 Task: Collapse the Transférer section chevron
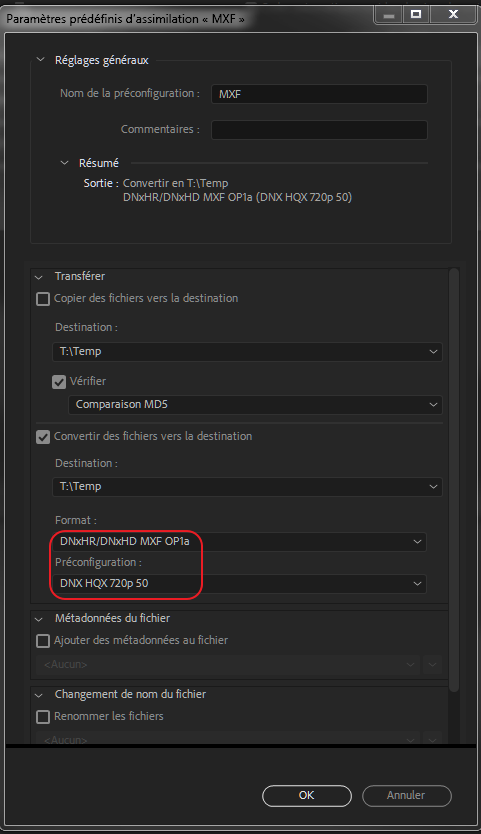[39, 277]
